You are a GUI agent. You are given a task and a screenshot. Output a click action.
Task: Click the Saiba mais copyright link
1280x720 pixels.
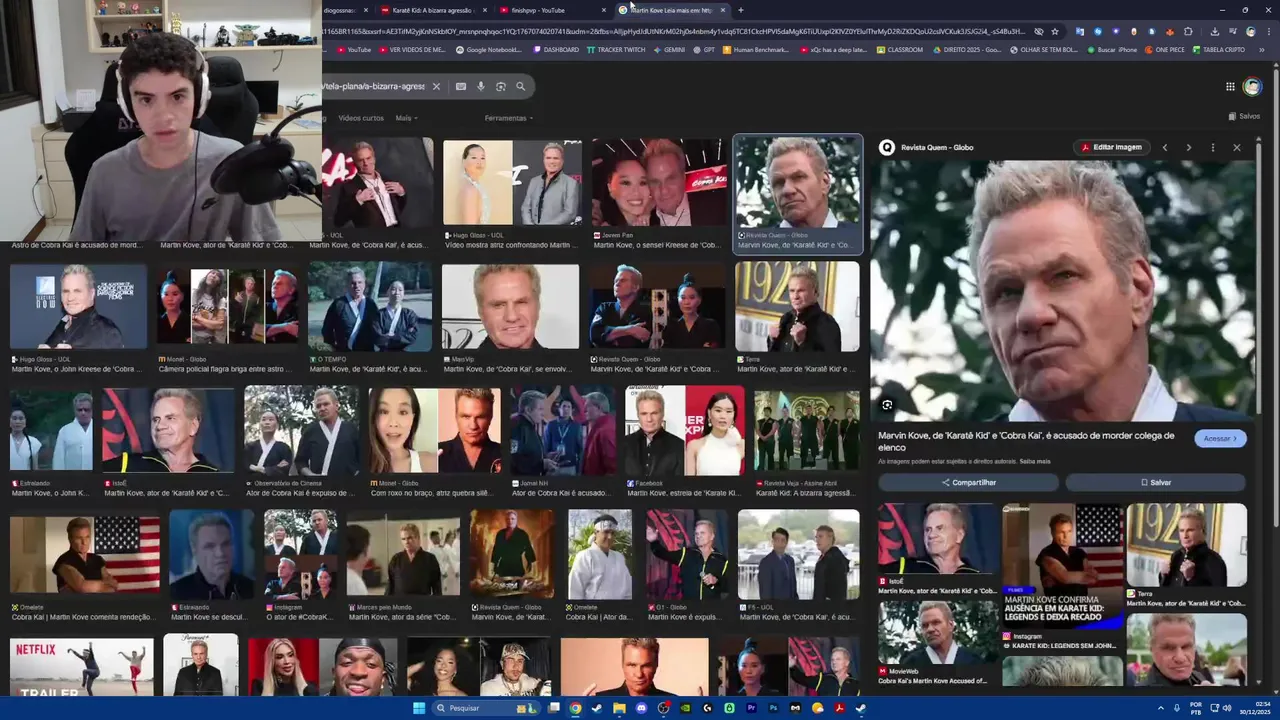pos(1035,461)
